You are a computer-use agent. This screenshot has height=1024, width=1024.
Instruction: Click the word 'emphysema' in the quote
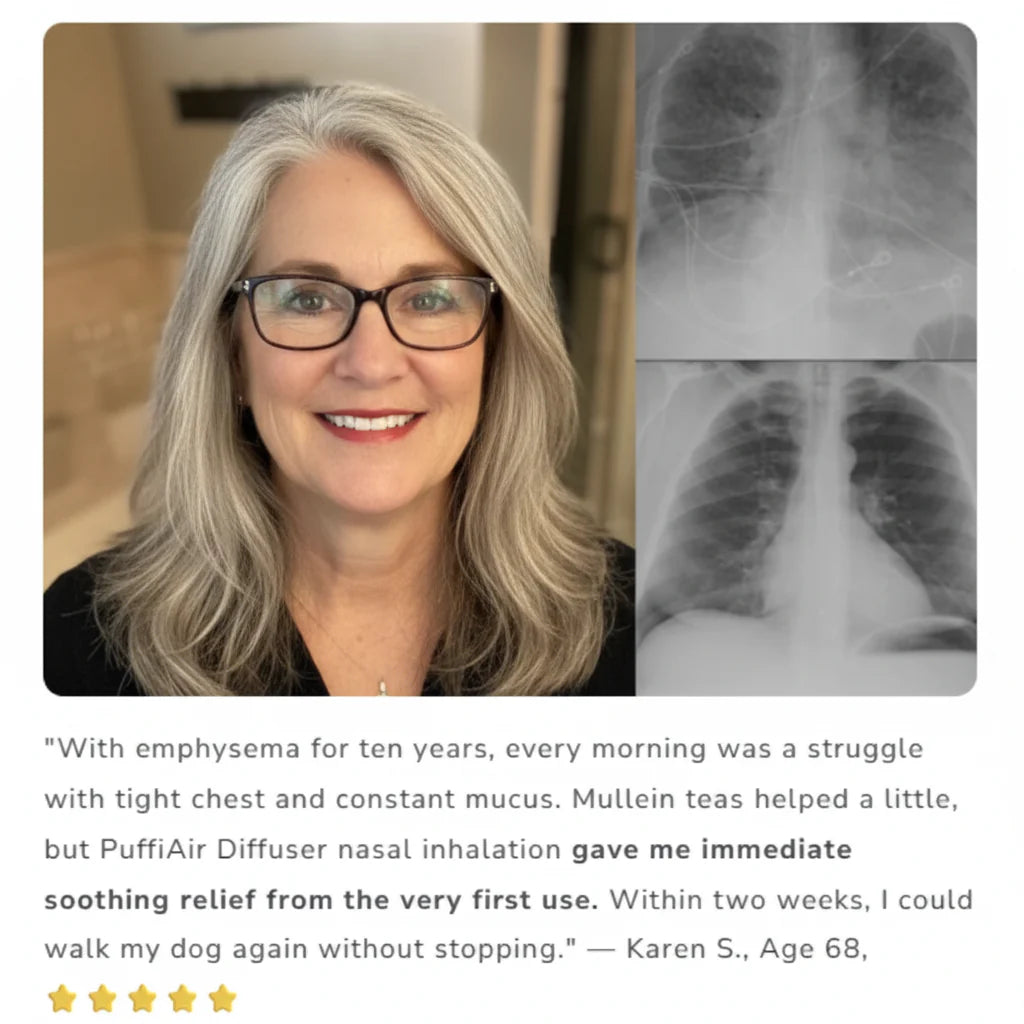point(218,750)
